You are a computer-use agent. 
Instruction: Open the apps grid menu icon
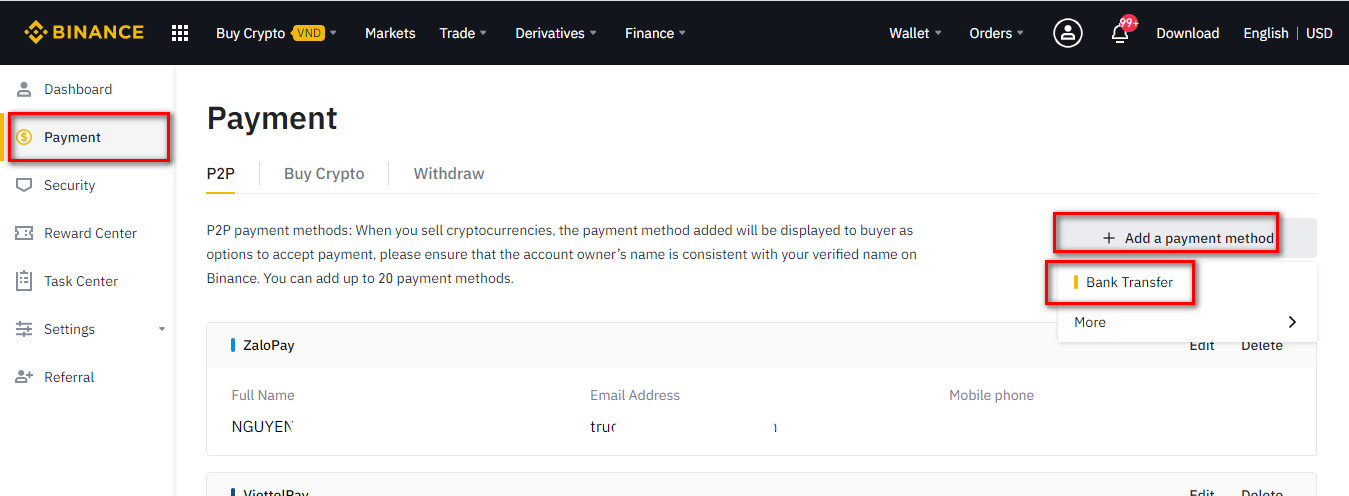(x=180, y=33)
